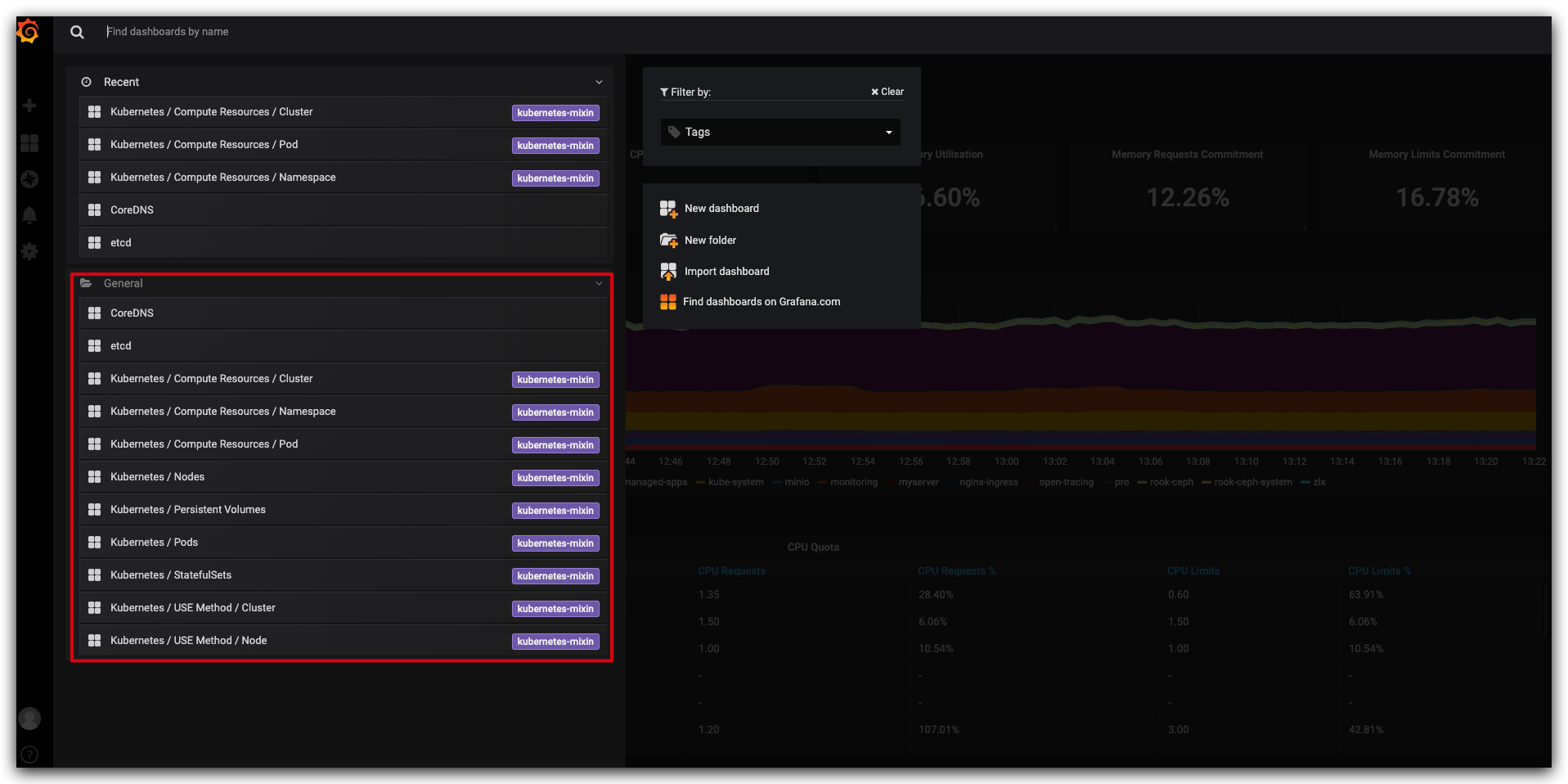Open Kubernetes / USE Method / Cluster dashboard
Image resolution: width=1568 pixels, height=784 pixels.
click(344, 608)
